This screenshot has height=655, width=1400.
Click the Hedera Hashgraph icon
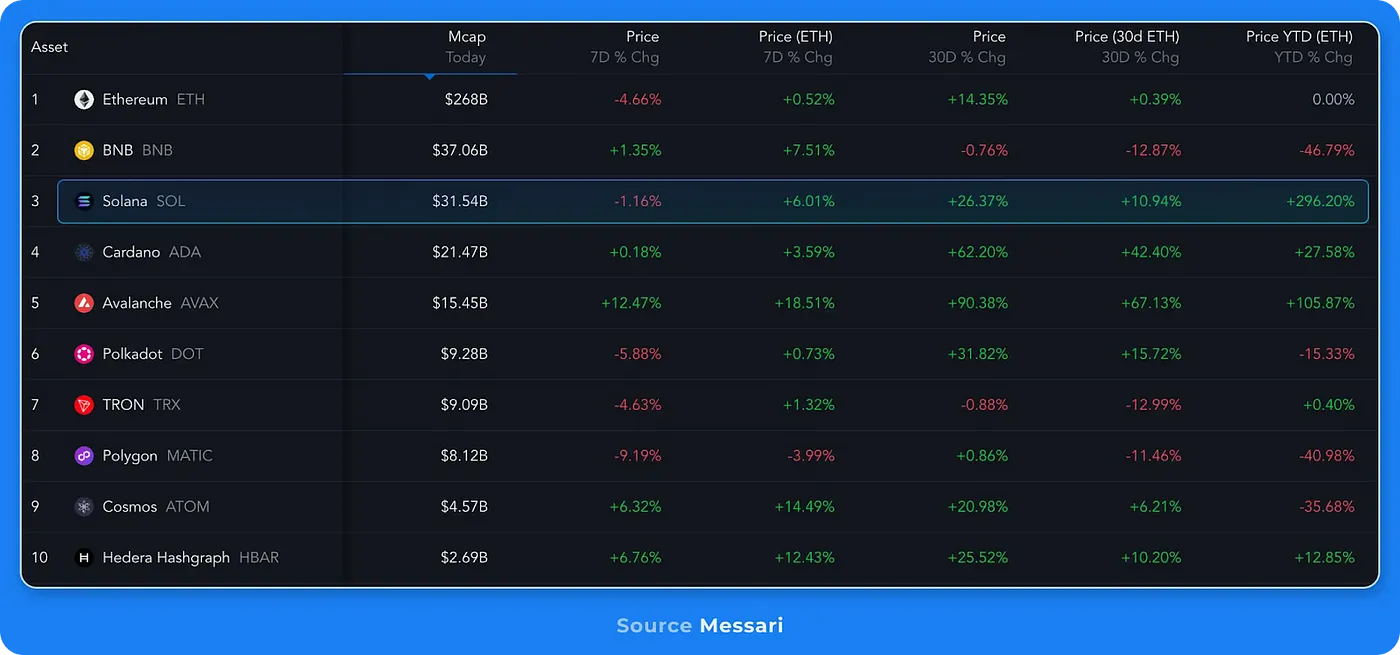[x=83, y=557]
